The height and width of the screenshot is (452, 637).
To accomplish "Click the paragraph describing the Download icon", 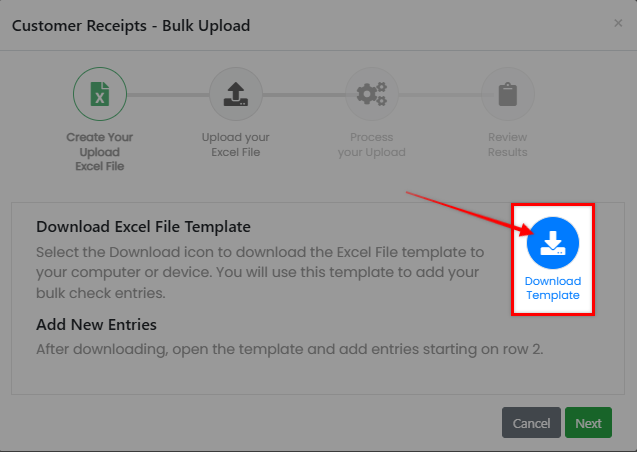I will (x=260, y=272).
